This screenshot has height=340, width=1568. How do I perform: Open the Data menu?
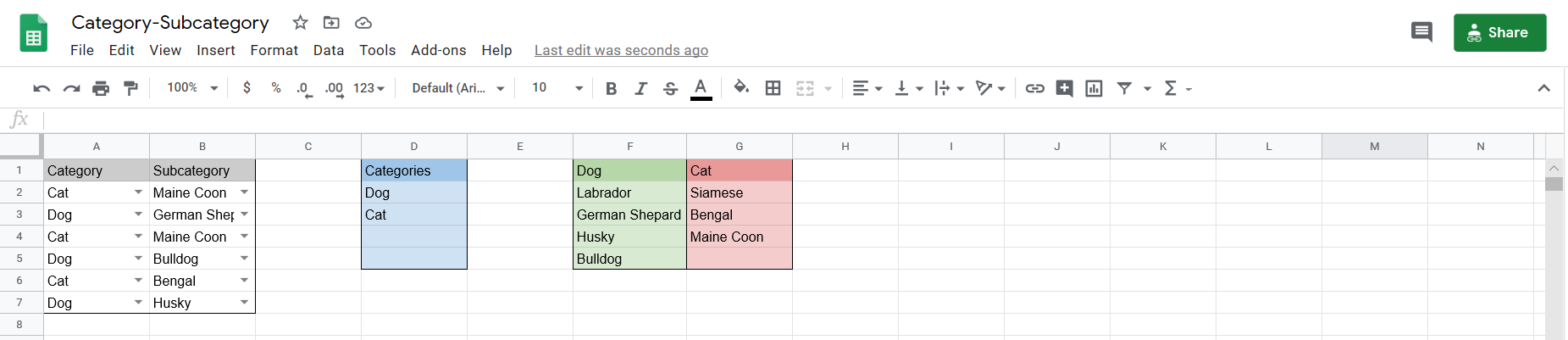pos(328,50)
